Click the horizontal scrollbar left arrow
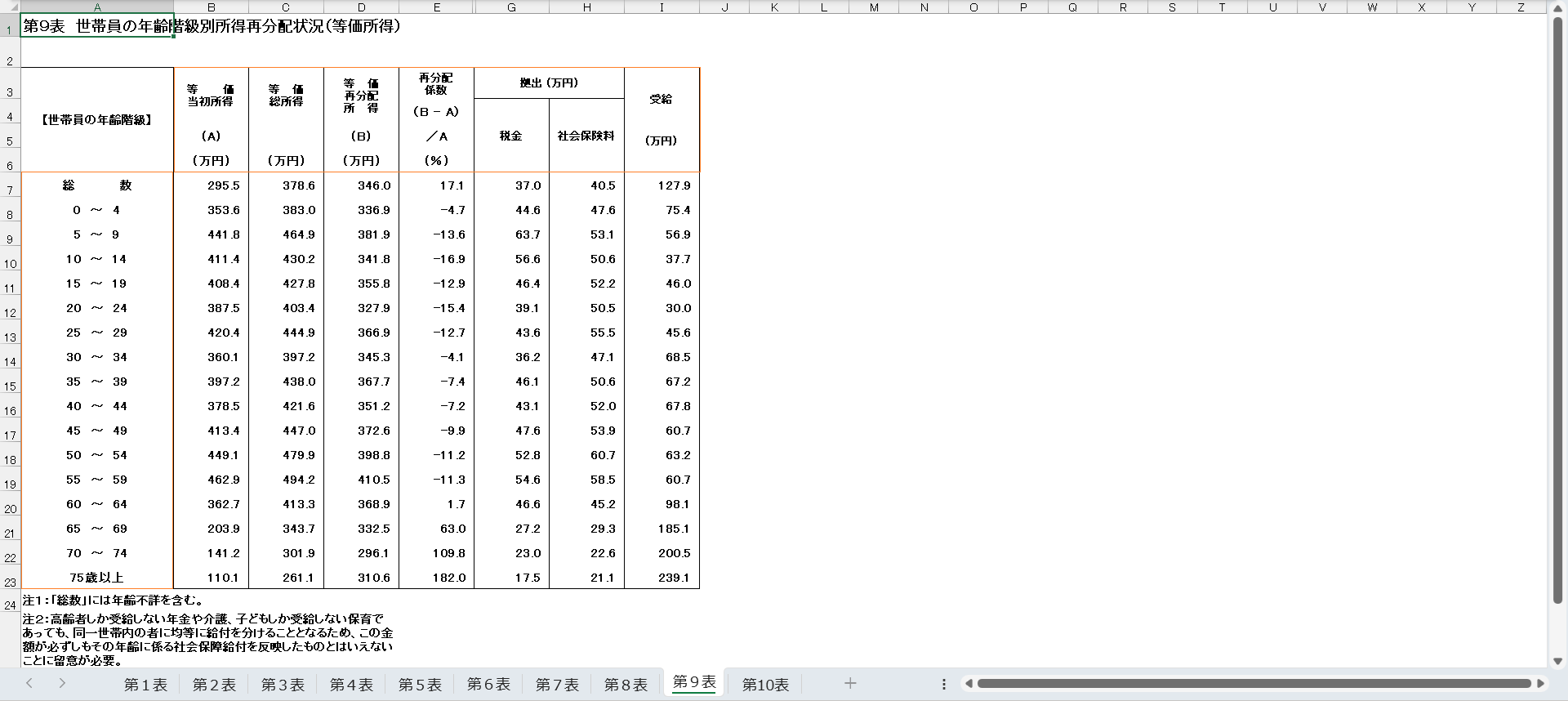 click(969, 684)
